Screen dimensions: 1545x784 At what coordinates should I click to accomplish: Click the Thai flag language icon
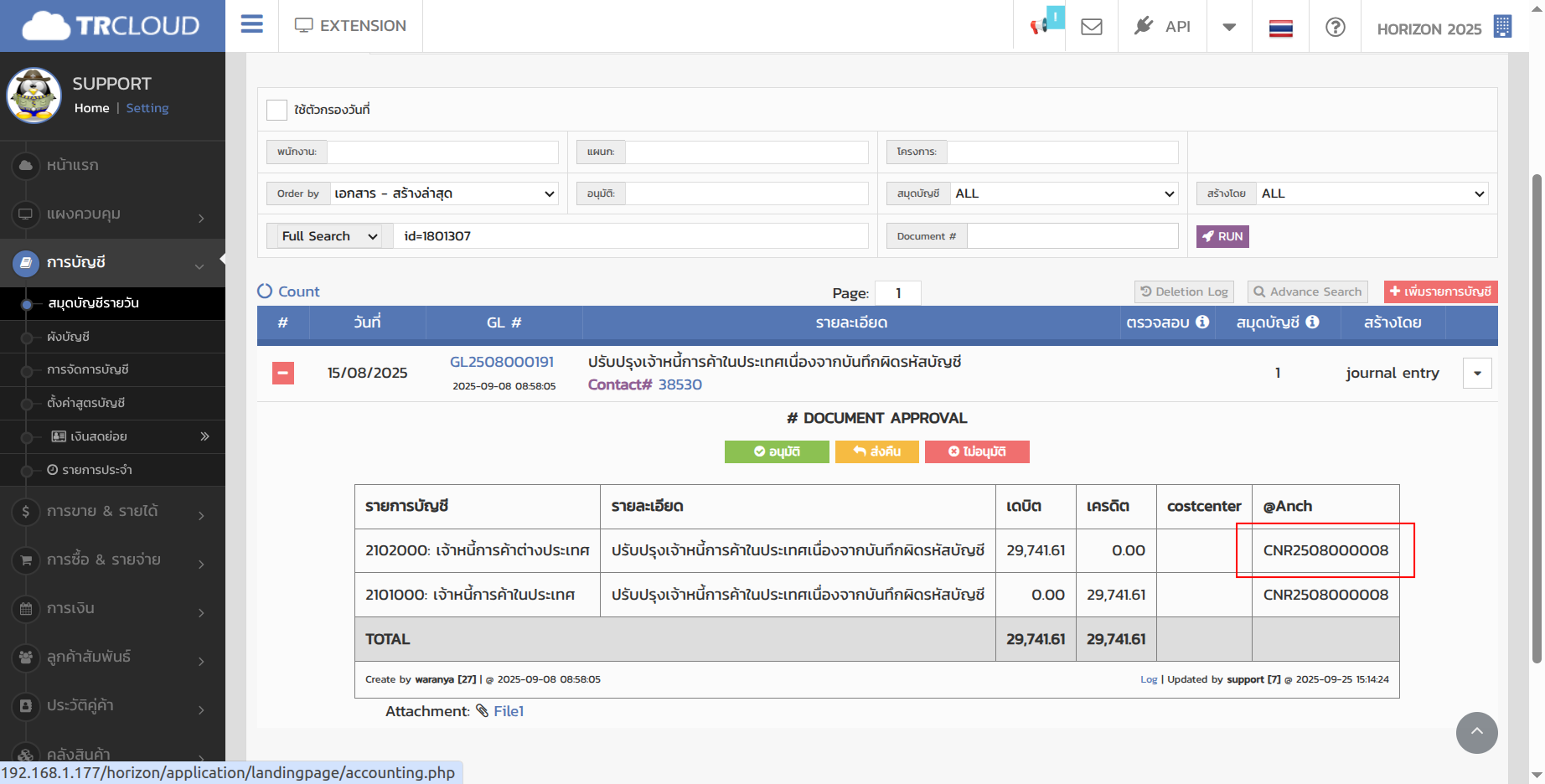[1280, 28]
